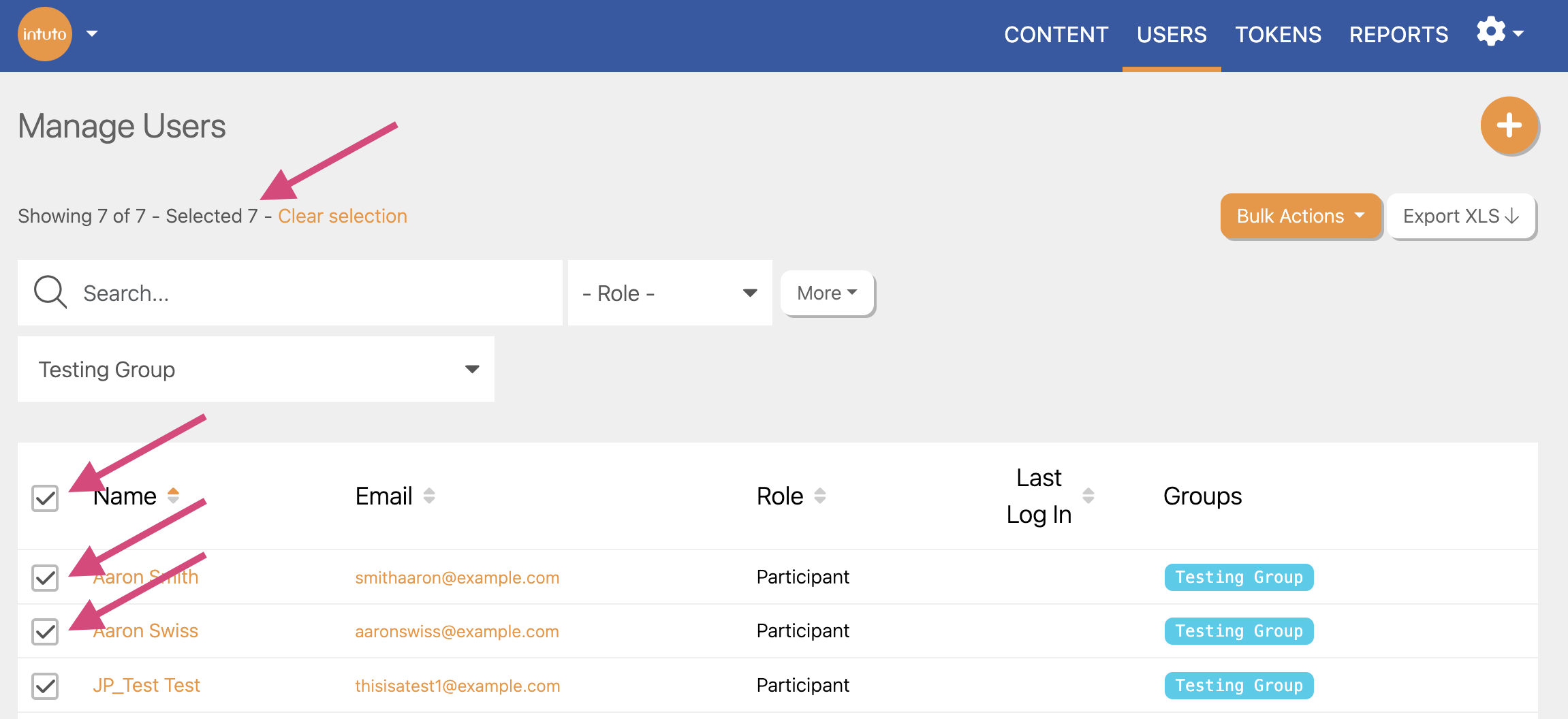
Task: Click the Clear selection link
Action: 343,217
